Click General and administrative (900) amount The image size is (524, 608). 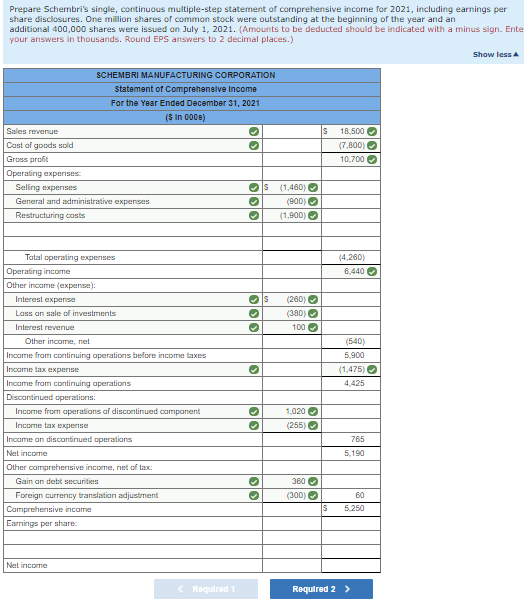292,201
